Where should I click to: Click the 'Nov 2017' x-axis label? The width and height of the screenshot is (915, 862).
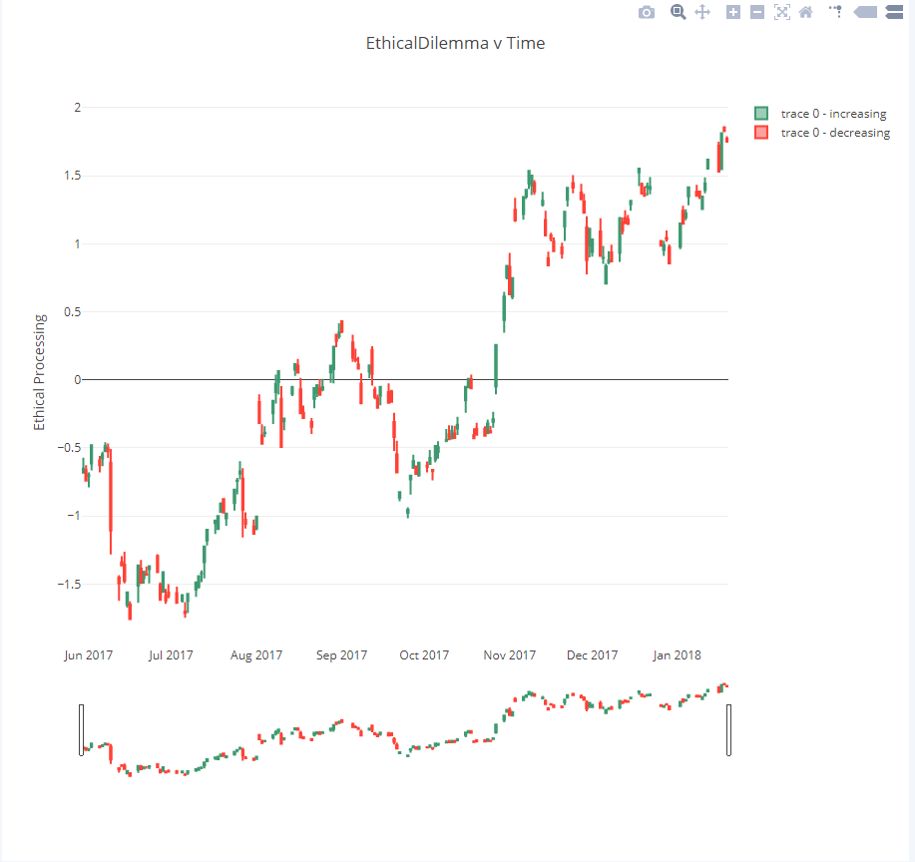[x=509, y=655]
